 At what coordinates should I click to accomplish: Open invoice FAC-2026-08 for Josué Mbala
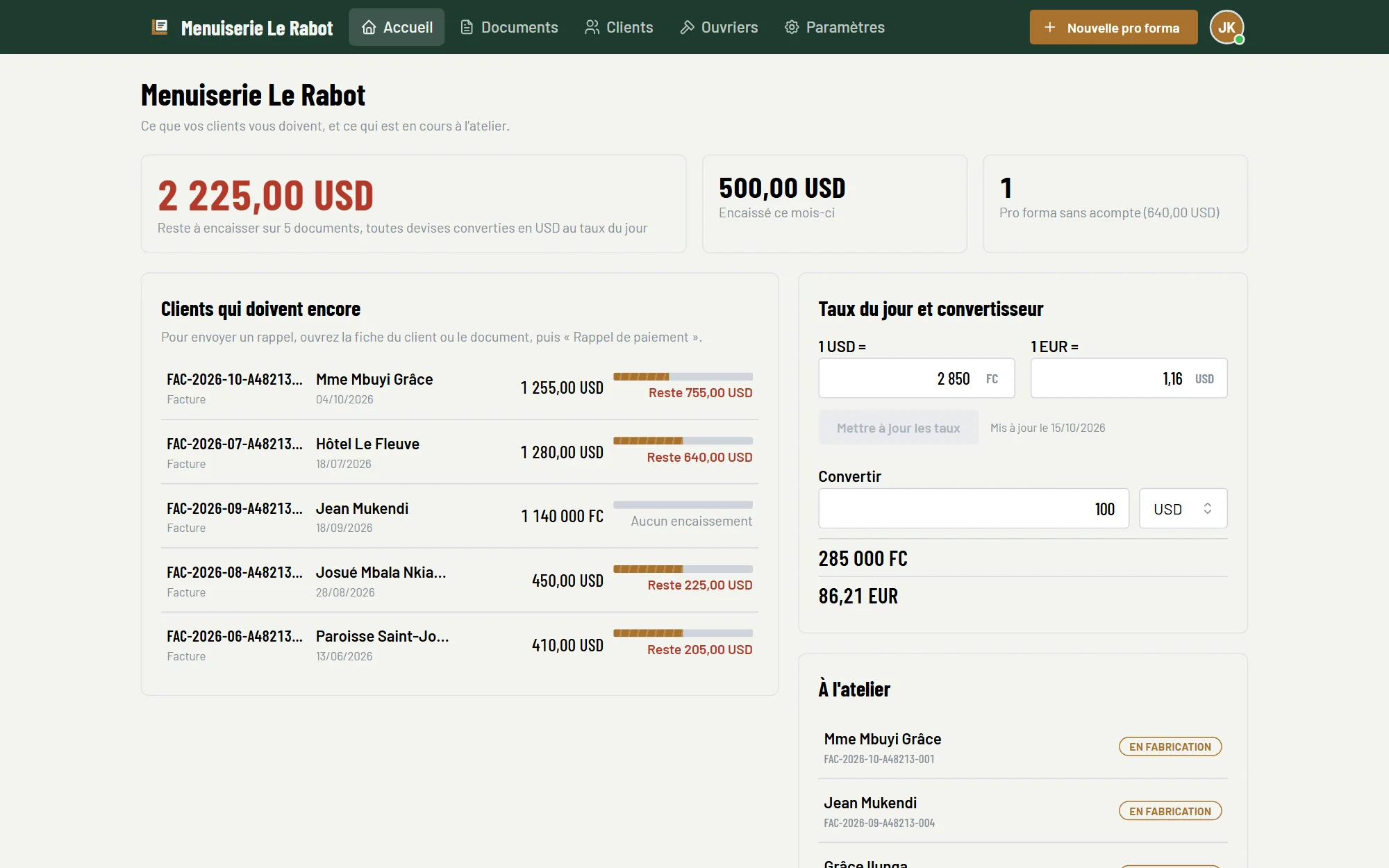460,581
